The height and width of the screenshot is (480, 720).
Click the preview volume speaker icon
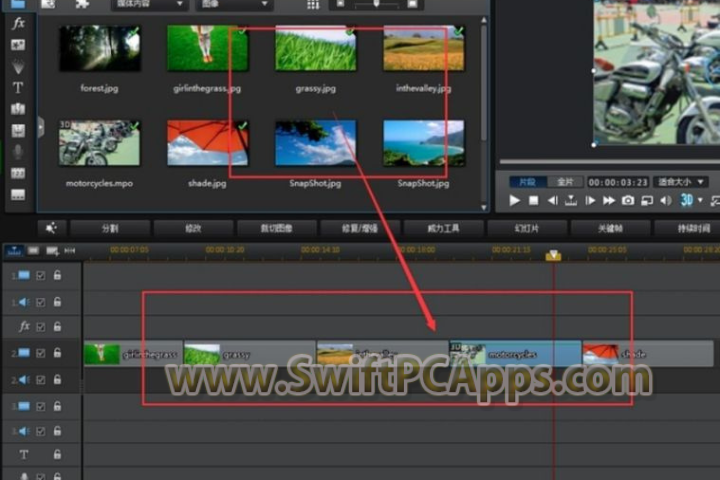coord(665,200)
